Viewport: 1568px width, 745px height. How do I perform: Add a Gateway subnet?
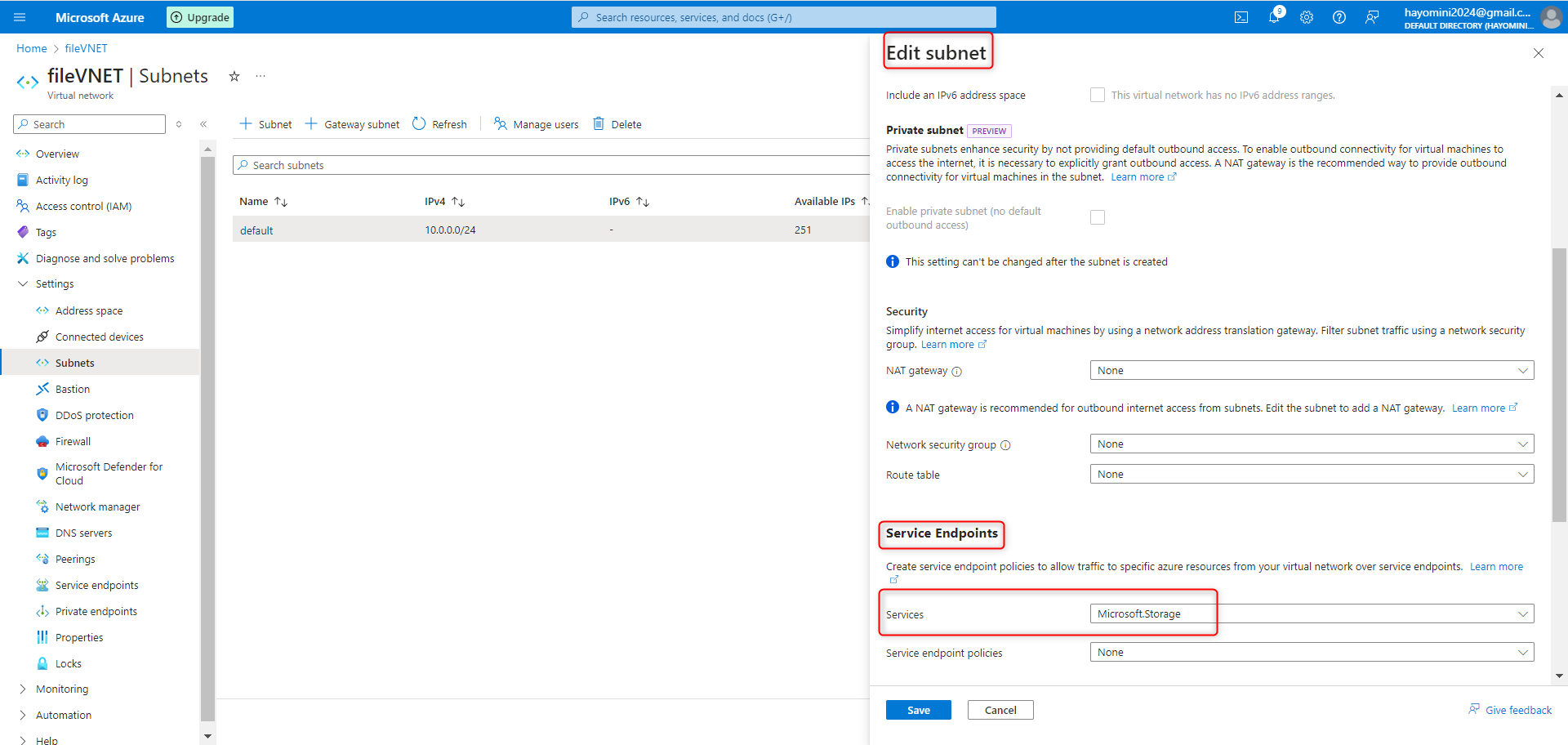tap(352, 124)
